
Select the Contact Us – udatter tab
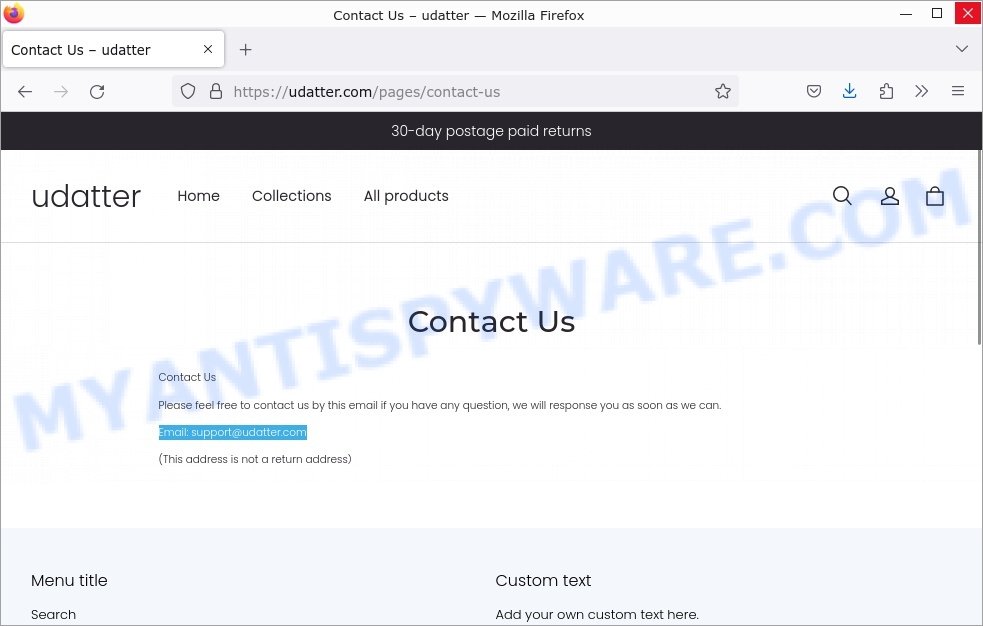coord(113,49)
